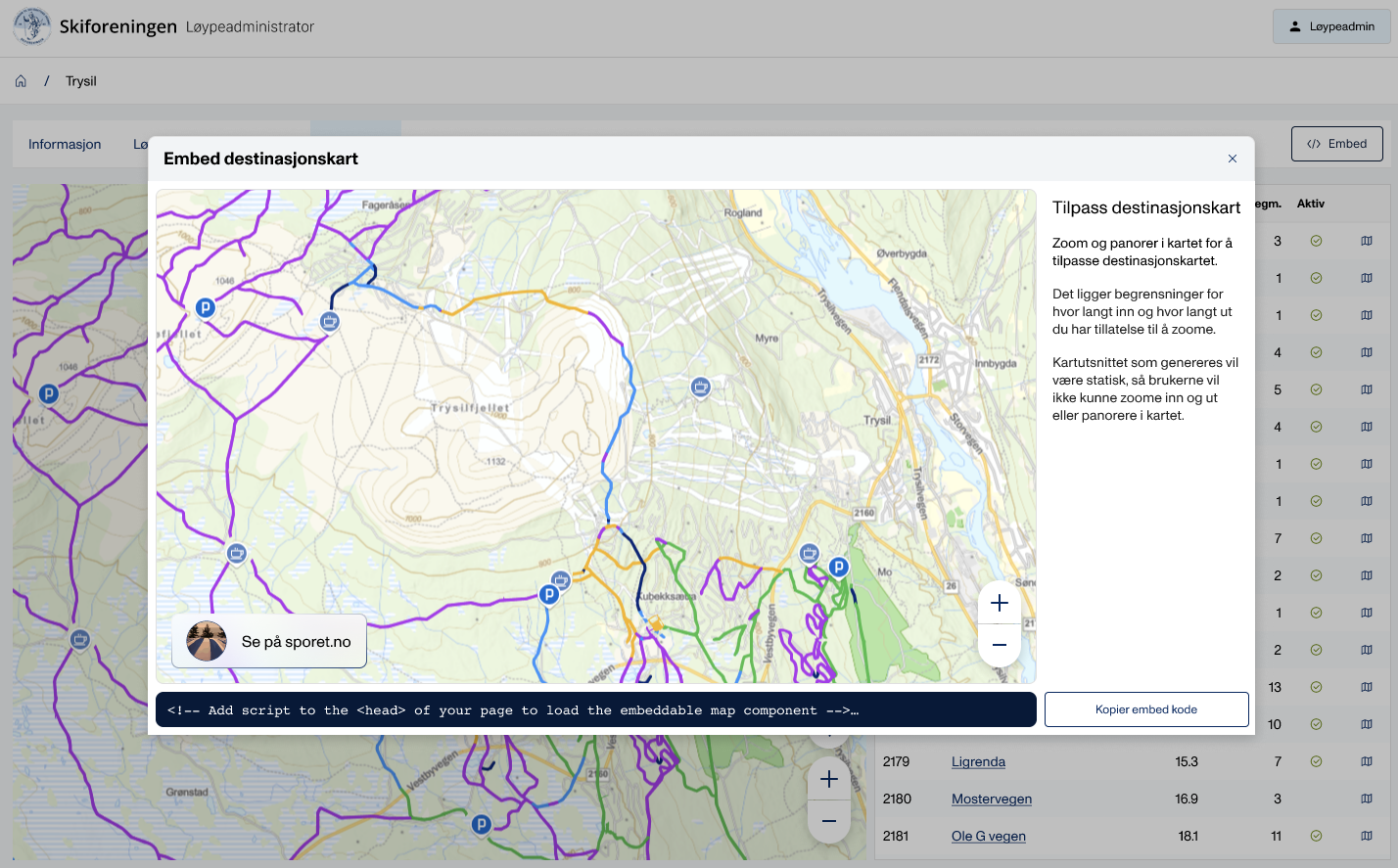Click the Embed button with code icon
Screen dimensions: 1398x868
pos(1336,144)
